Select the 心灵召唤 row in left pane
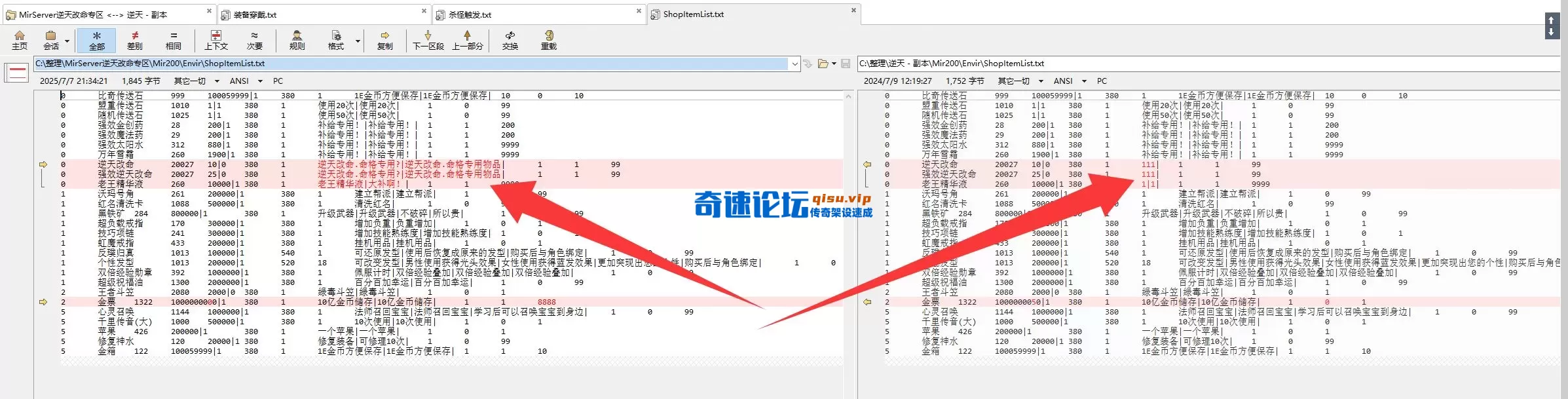 click(439, 312)
